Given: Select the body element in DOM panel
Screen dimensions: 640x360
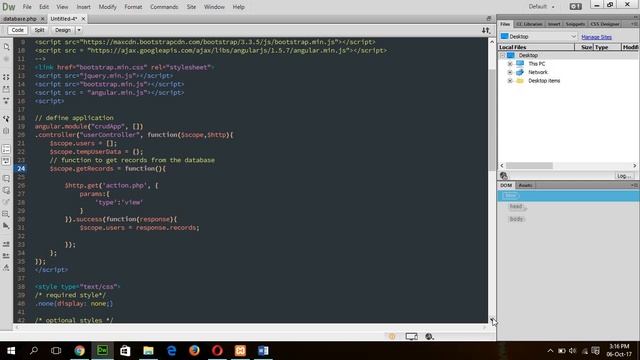Looking at the screenshot, I should (516, 219).
